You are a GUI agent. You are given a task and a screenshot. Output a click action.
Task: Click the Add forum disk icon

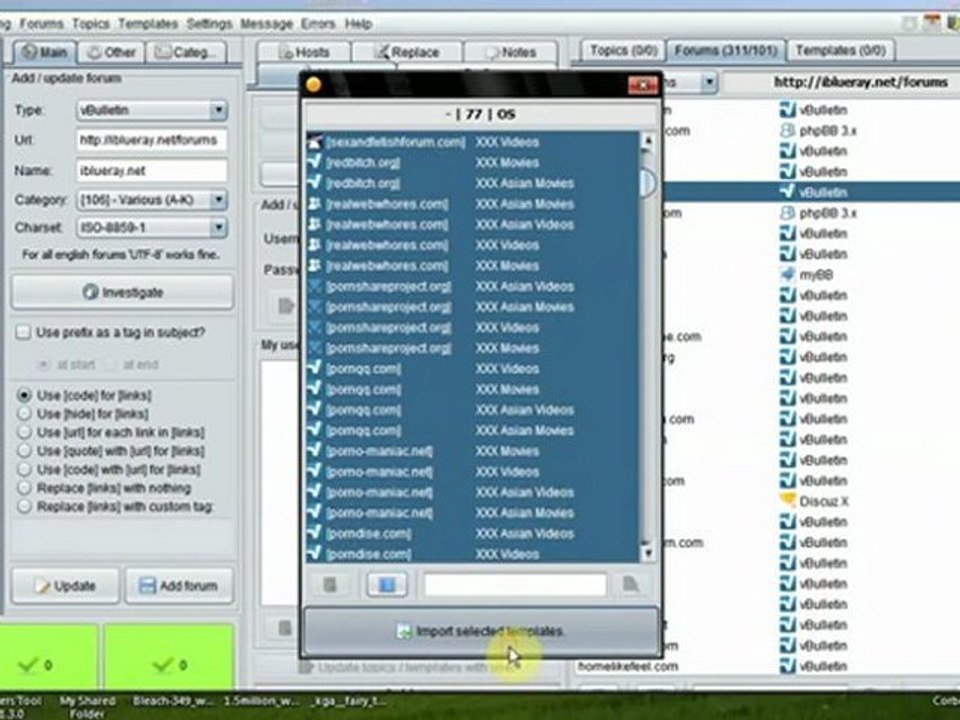[147, 586]
